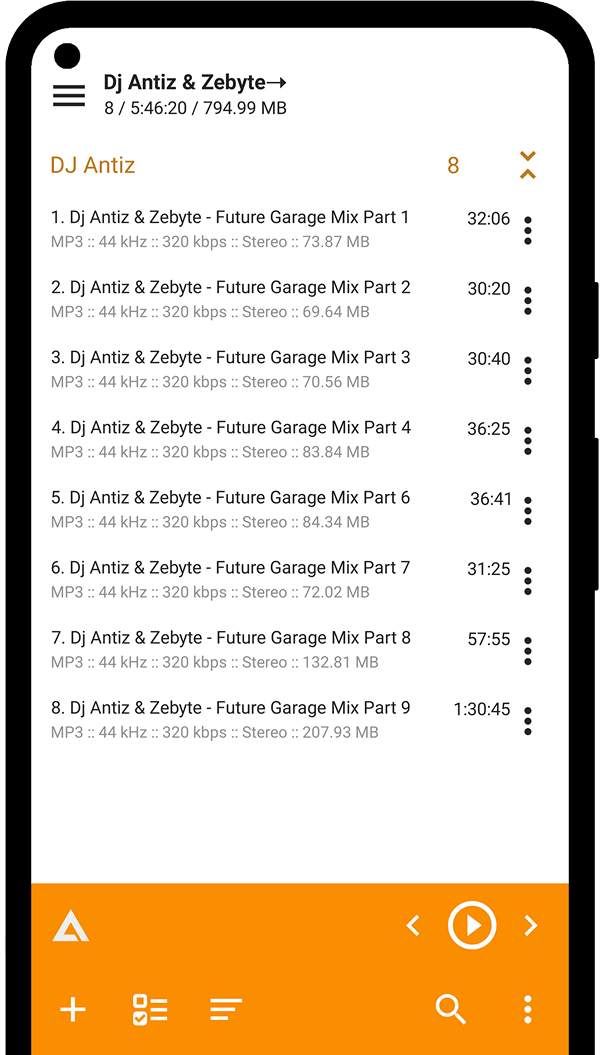Tap the AIMP logo in the playback bar
The height and width of the screenshot is (1055, 600).
pyautogui.click(x=72, y=925)
